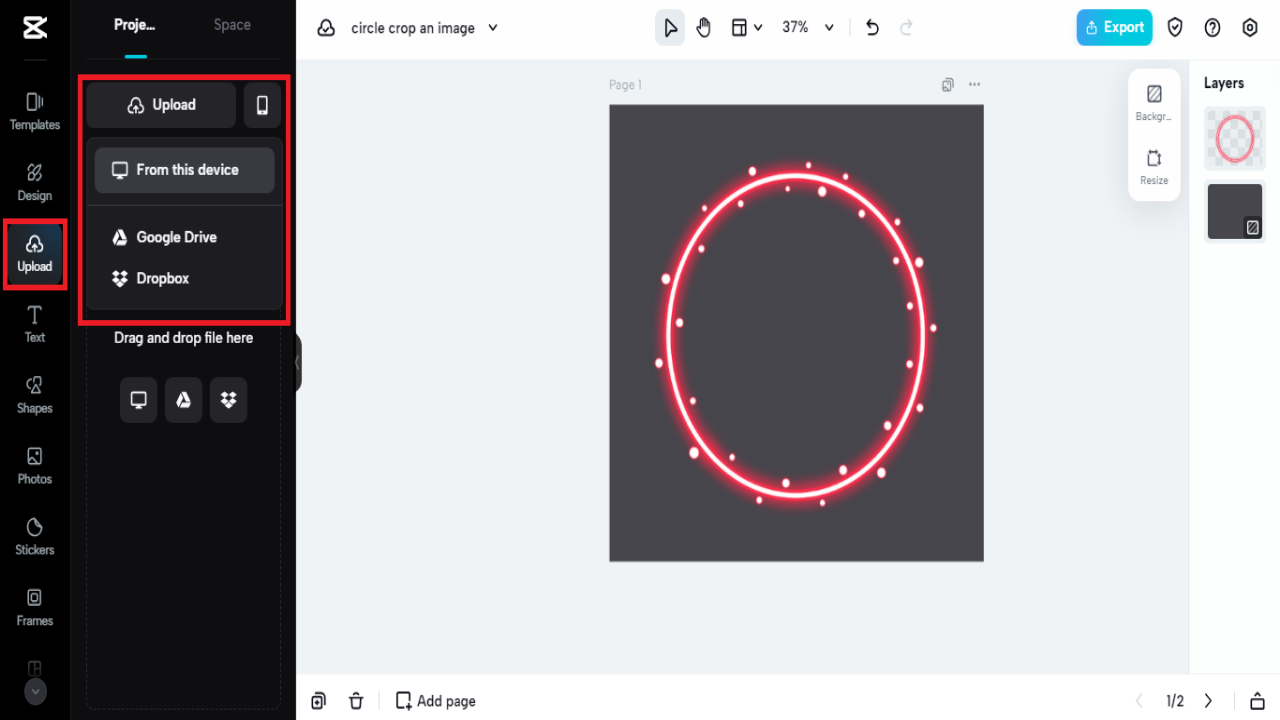This screenshot has height=720, width=1280.
Task: Open the Frames panel
Action: [34, 608]
